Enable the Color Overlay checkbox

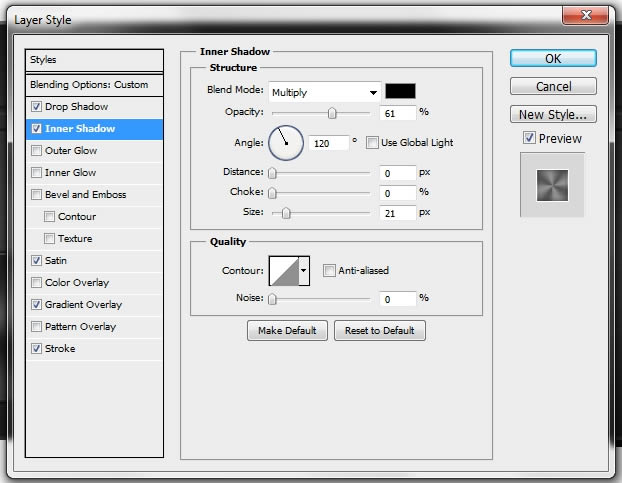click(x=36, y=283)
